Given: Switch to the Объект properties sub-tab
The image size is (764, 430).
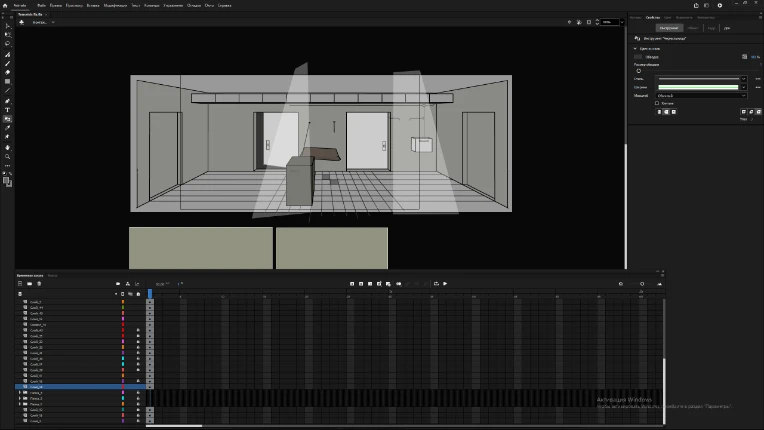Looking at the screenshot, I should pos(693,28).
